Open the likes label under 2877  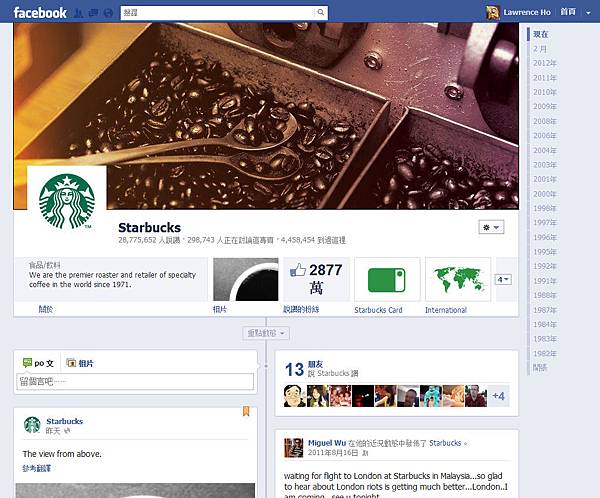point(301,309)
